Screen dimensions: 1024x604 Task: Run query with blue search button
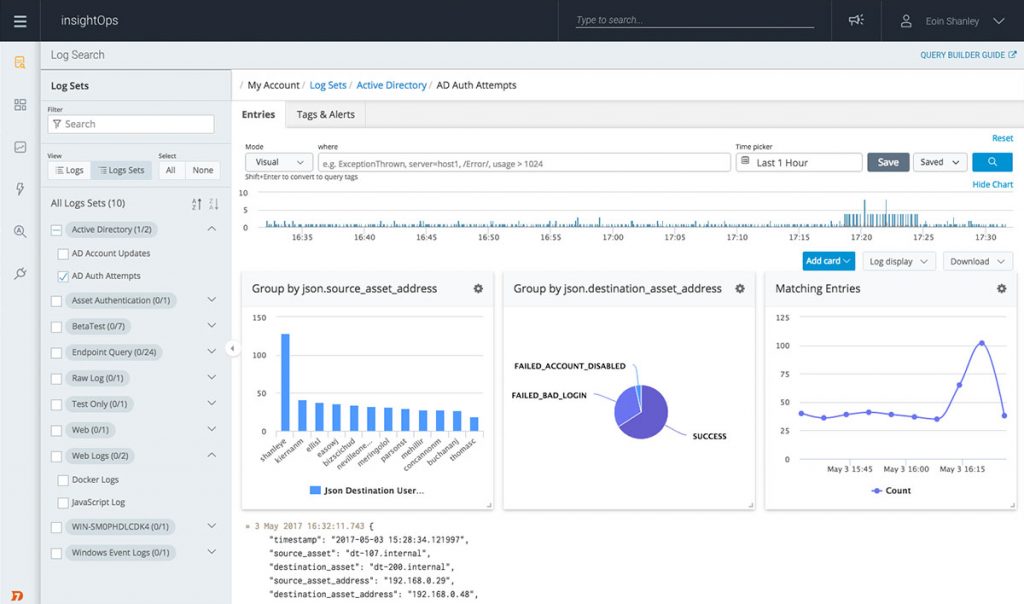[992, 162]
